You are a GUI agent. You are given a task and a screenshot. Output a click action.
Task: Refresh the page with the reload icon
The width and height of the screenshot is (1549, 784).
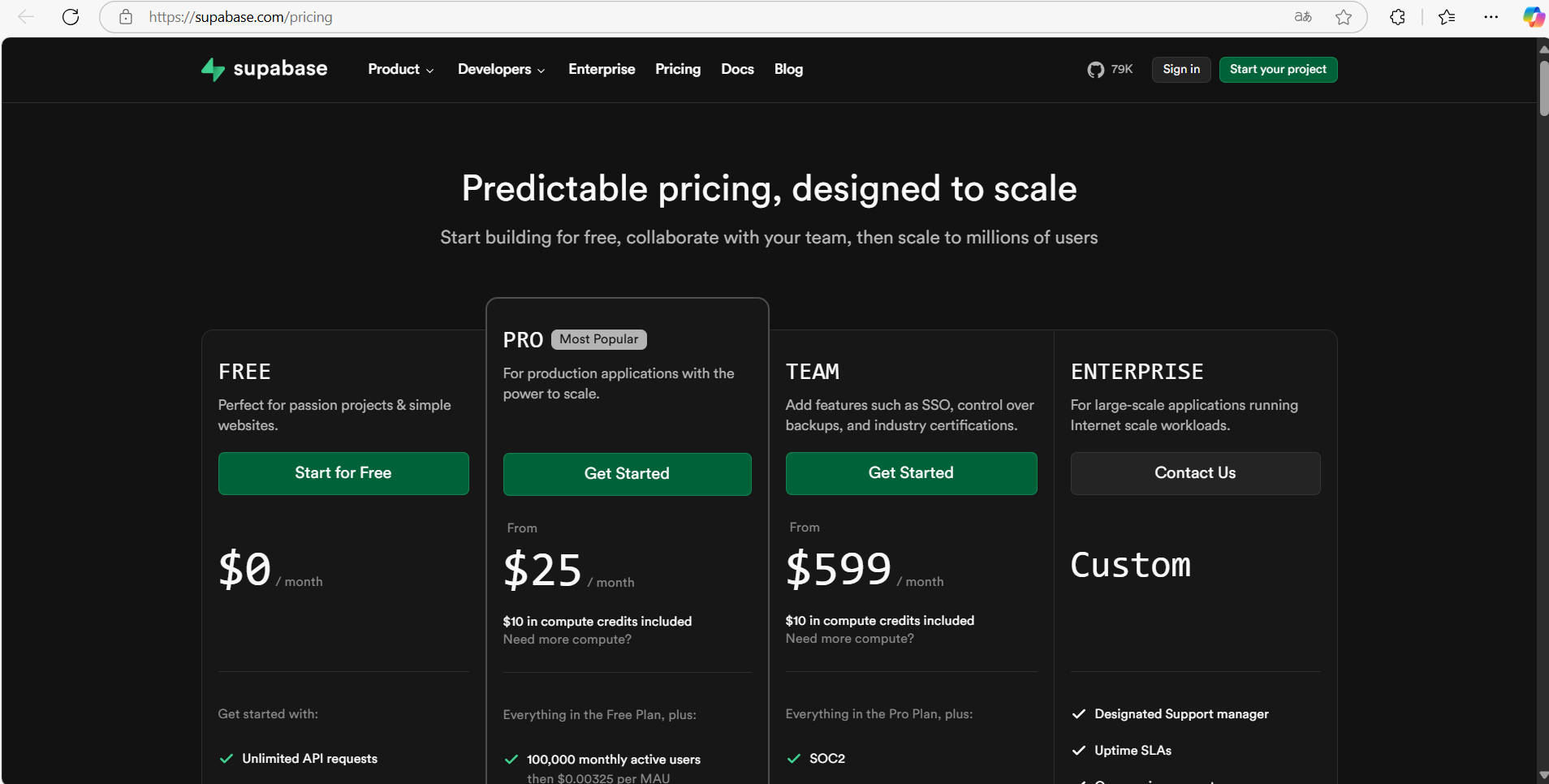click(x=71, y=17)
